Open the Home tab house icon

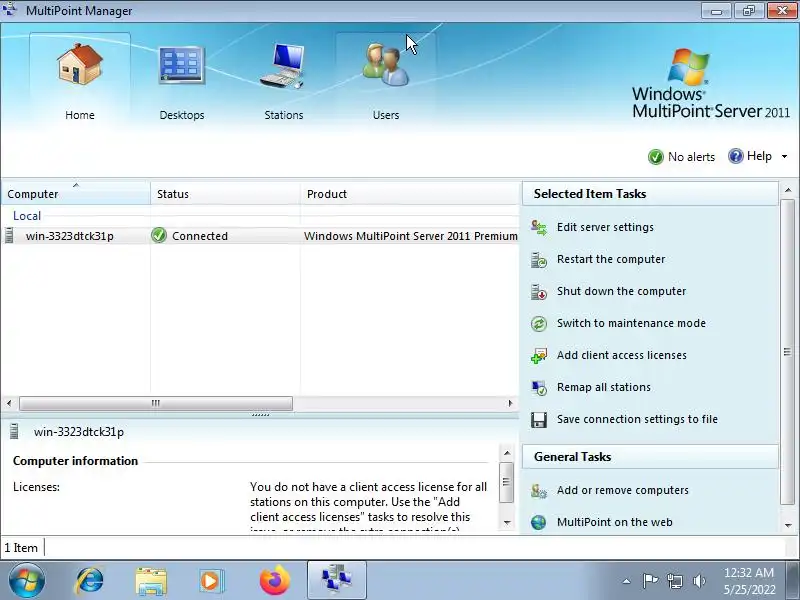point(80,64)
